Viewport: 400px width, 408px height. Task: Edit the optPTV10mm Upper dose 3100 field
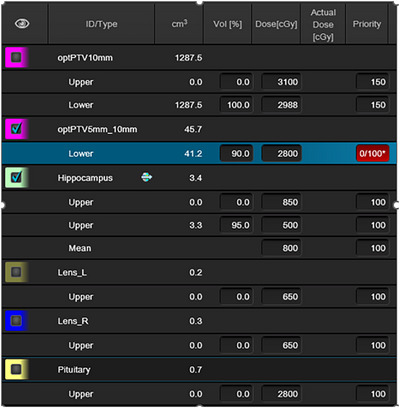tap(281, 82)
